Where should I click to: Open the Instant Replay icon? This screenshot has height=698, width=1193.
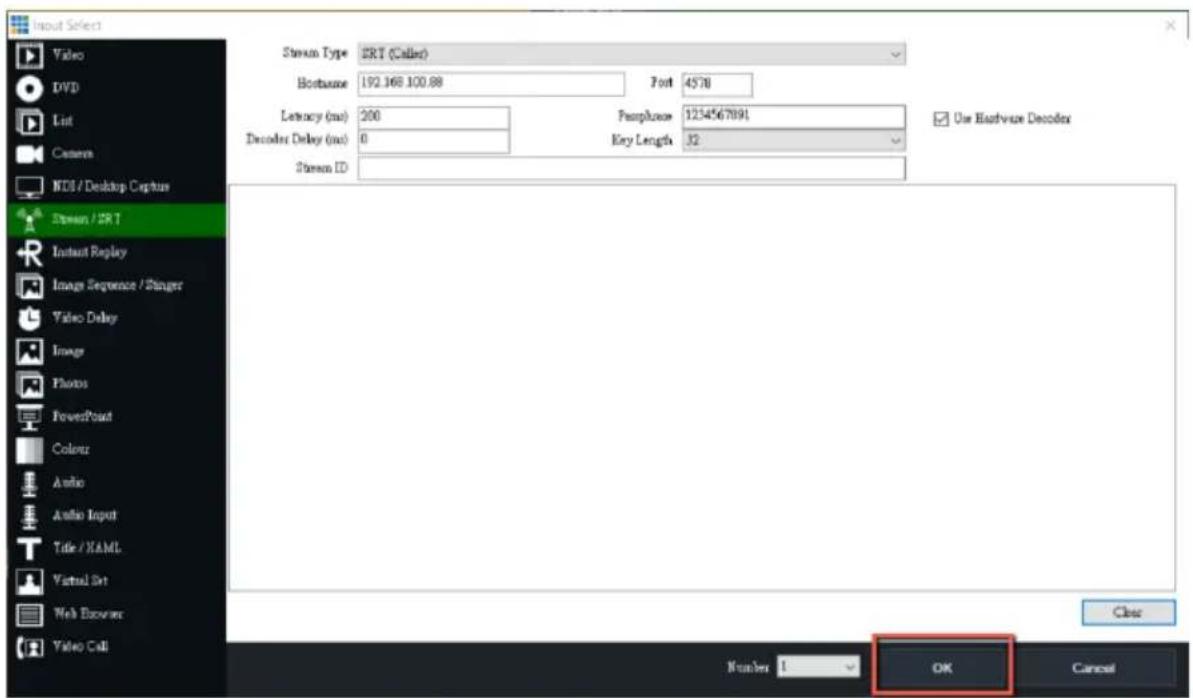(30, 253)
